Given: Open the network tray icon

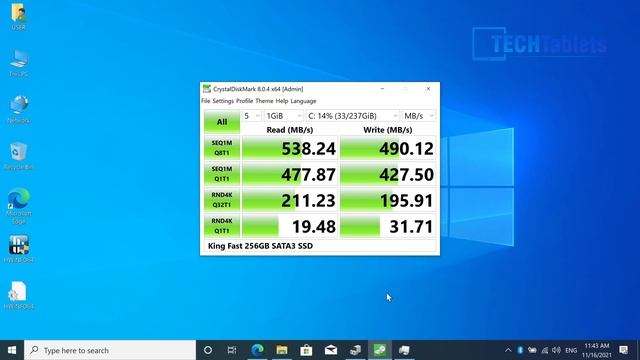Looking at the screenshot, I should click(544, 350).
